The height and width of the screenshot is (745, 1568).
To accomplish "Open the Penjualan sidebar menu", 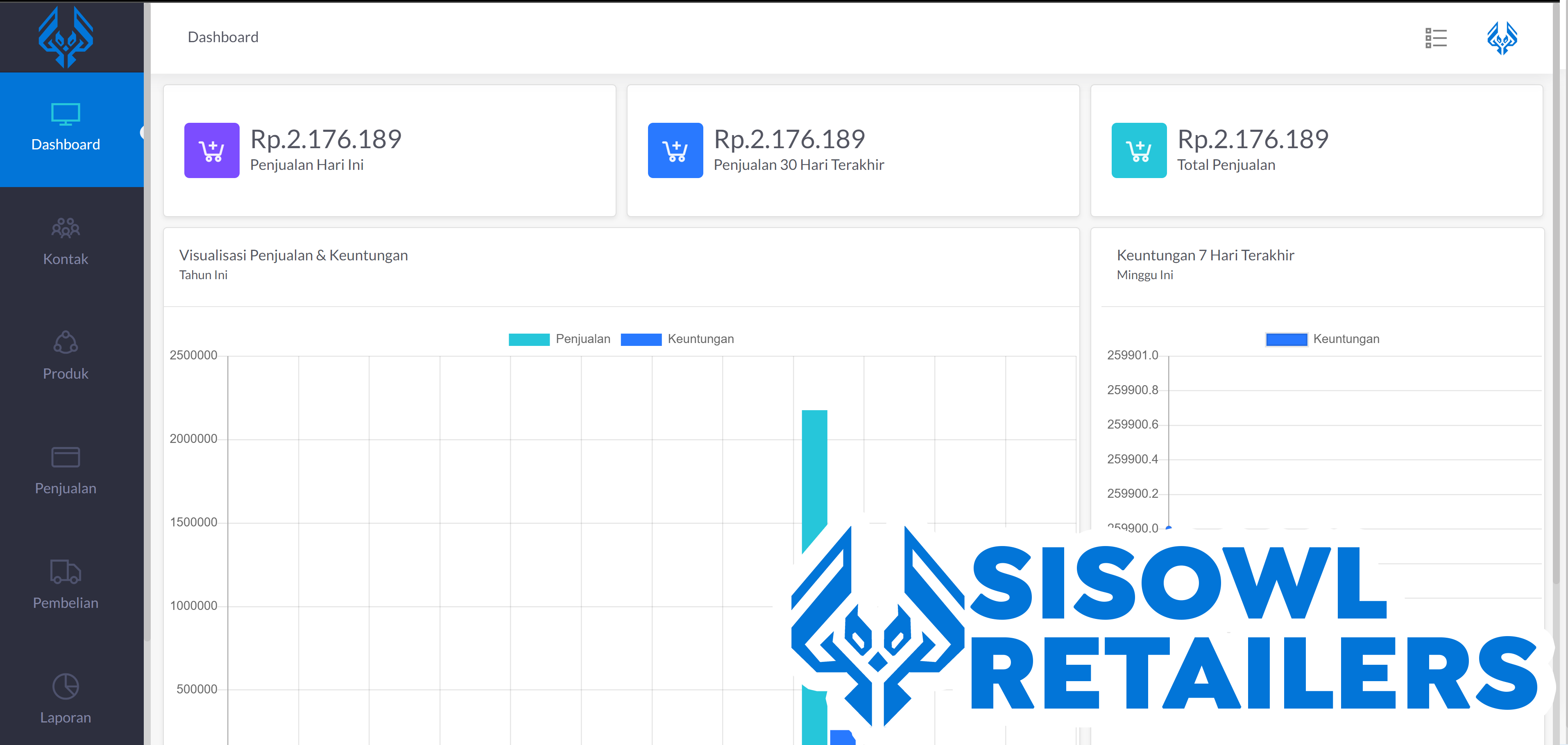I will (66, 473).
